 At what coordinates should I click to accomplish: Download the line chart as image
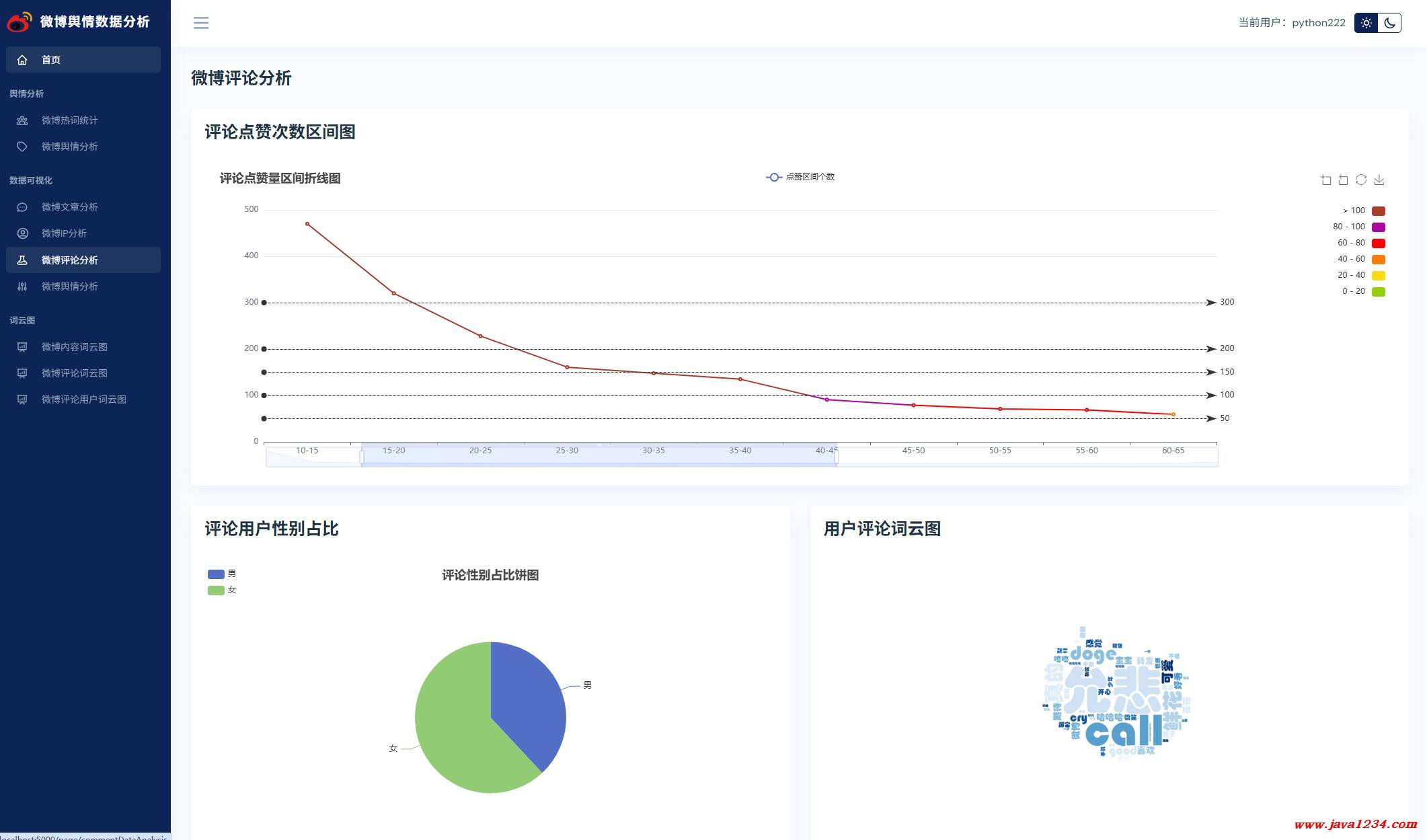click(1379, 180)
